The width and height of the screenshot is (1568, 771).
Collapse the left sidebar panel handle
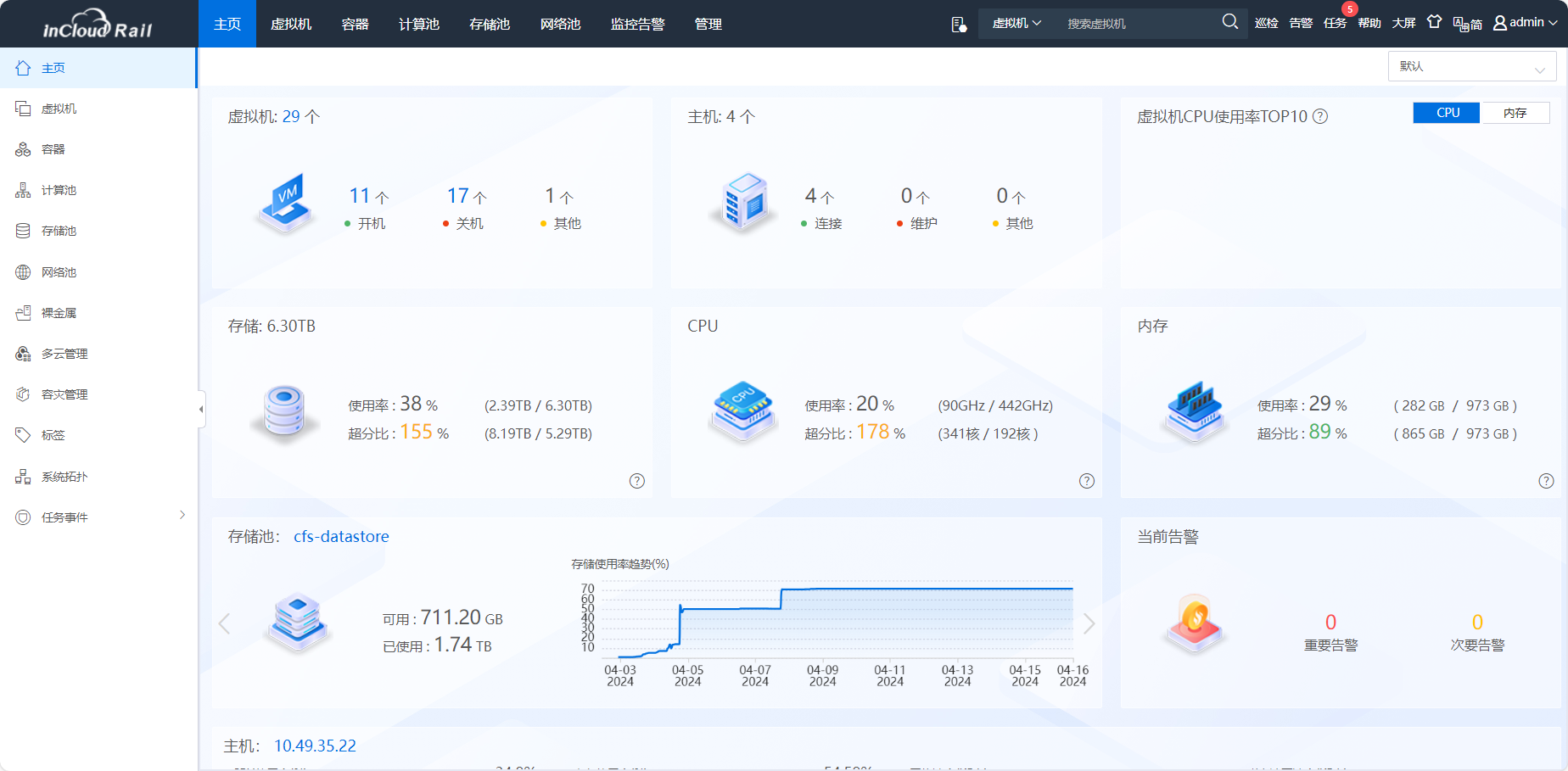[201, 409]
